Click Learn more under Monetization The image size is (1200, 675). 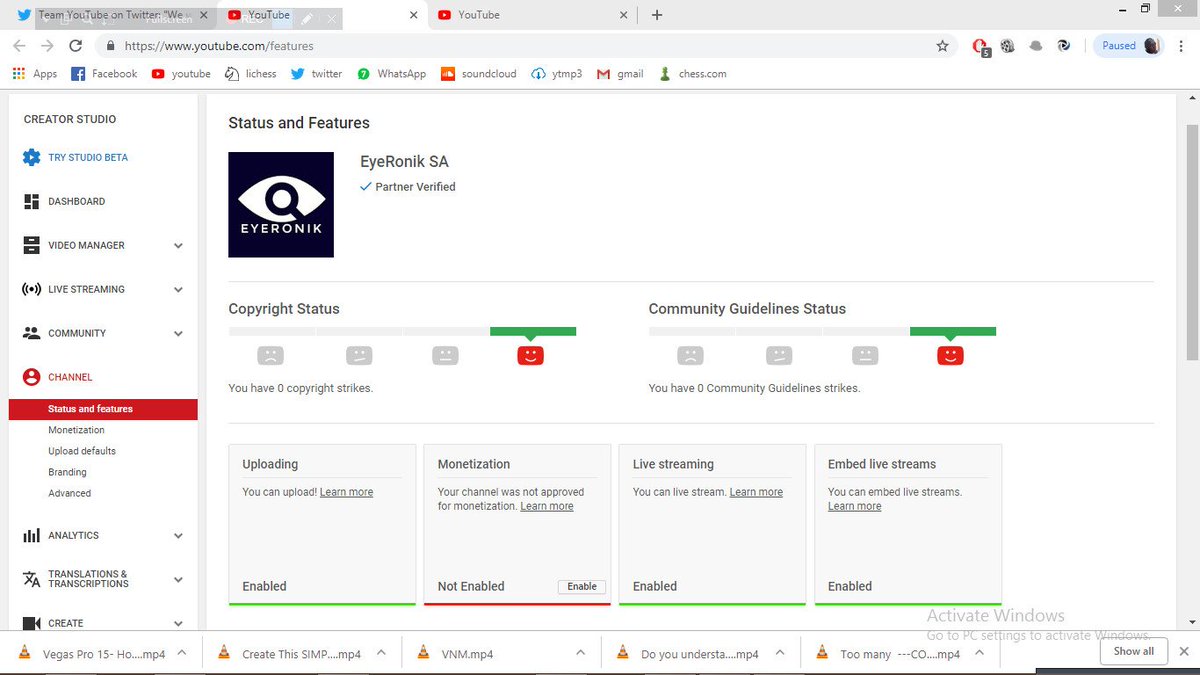(547, 506)
